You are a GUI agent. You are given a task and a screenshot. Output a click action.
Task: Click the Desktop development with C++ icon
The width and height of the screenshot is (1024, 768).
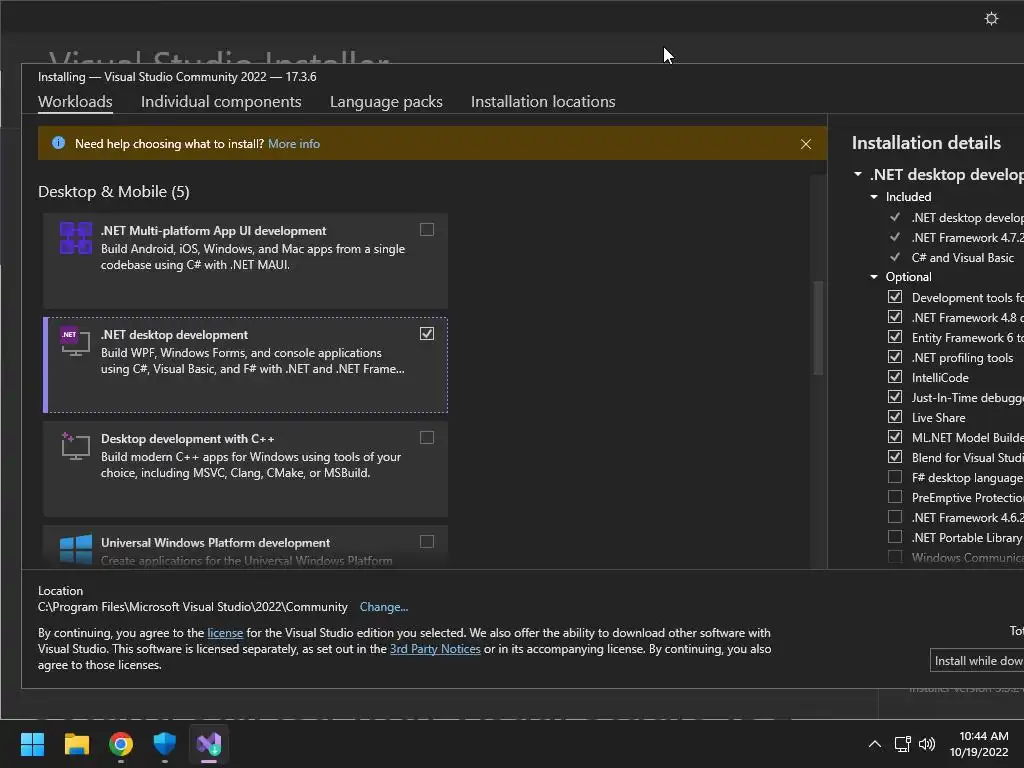(x=75, y=446)
